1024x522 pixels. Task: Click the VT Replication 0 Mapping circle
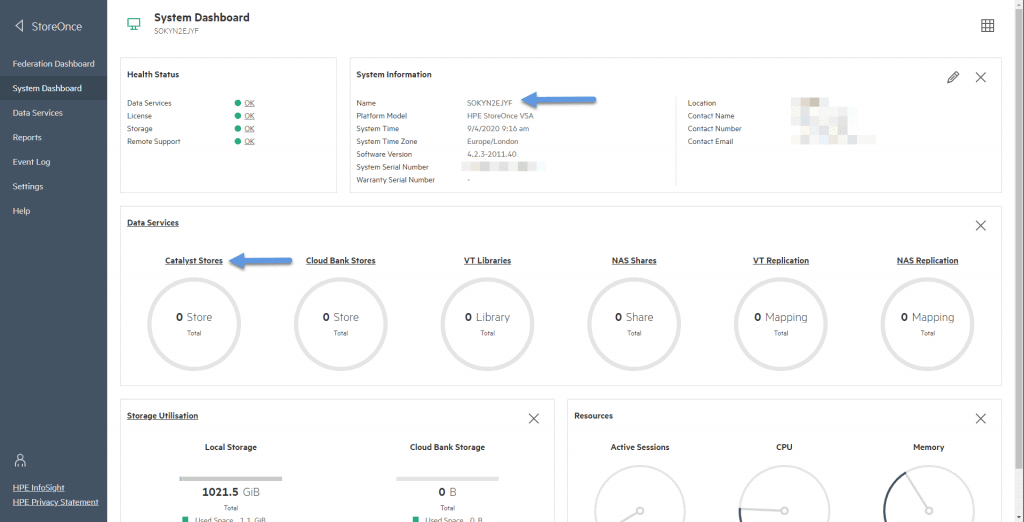pos(781,323)
